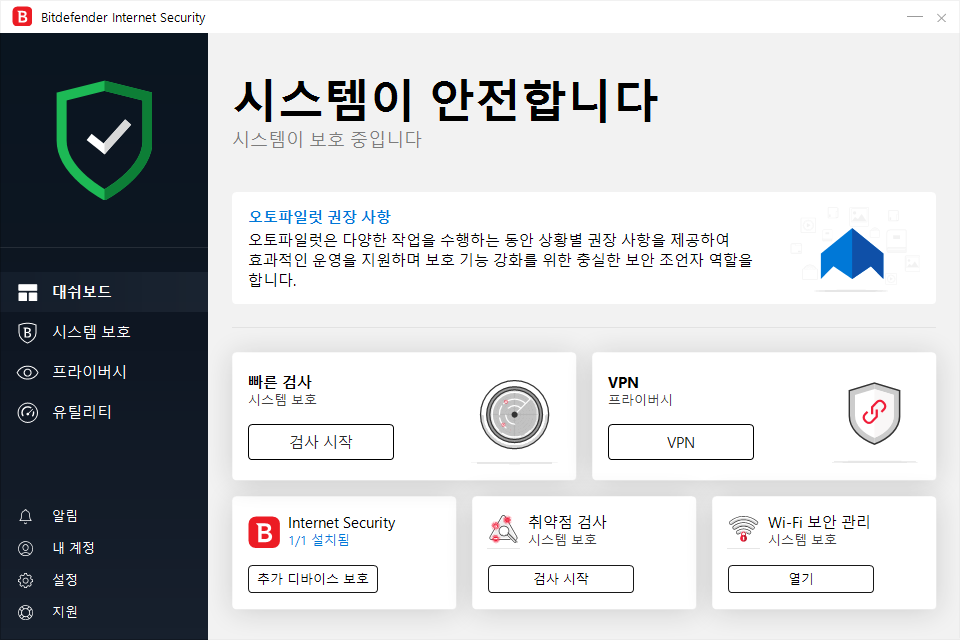Click the 1/1 설치됨 link
Viewport: 960px width, 640px height.
click(x=319, y=540)
